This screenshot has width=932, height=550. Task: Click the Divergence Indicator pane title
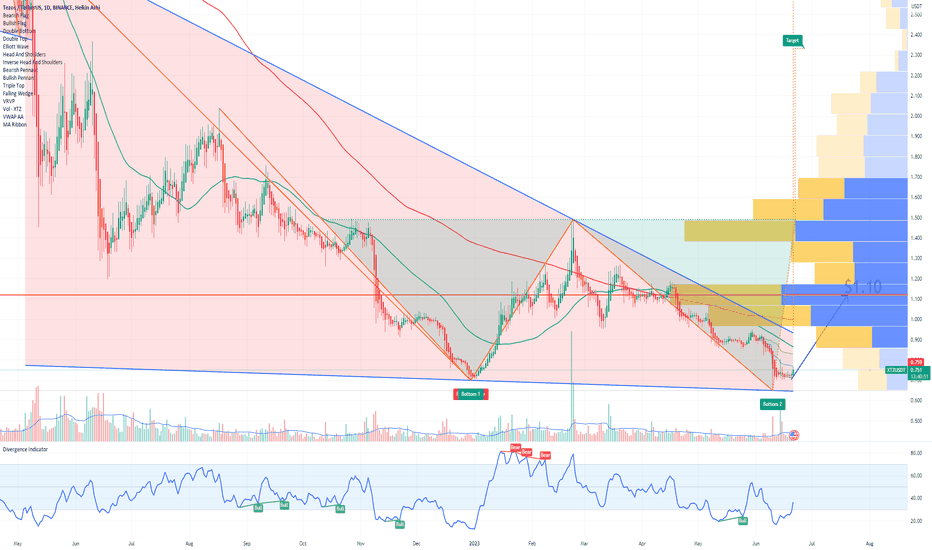(x=25, y=450)
